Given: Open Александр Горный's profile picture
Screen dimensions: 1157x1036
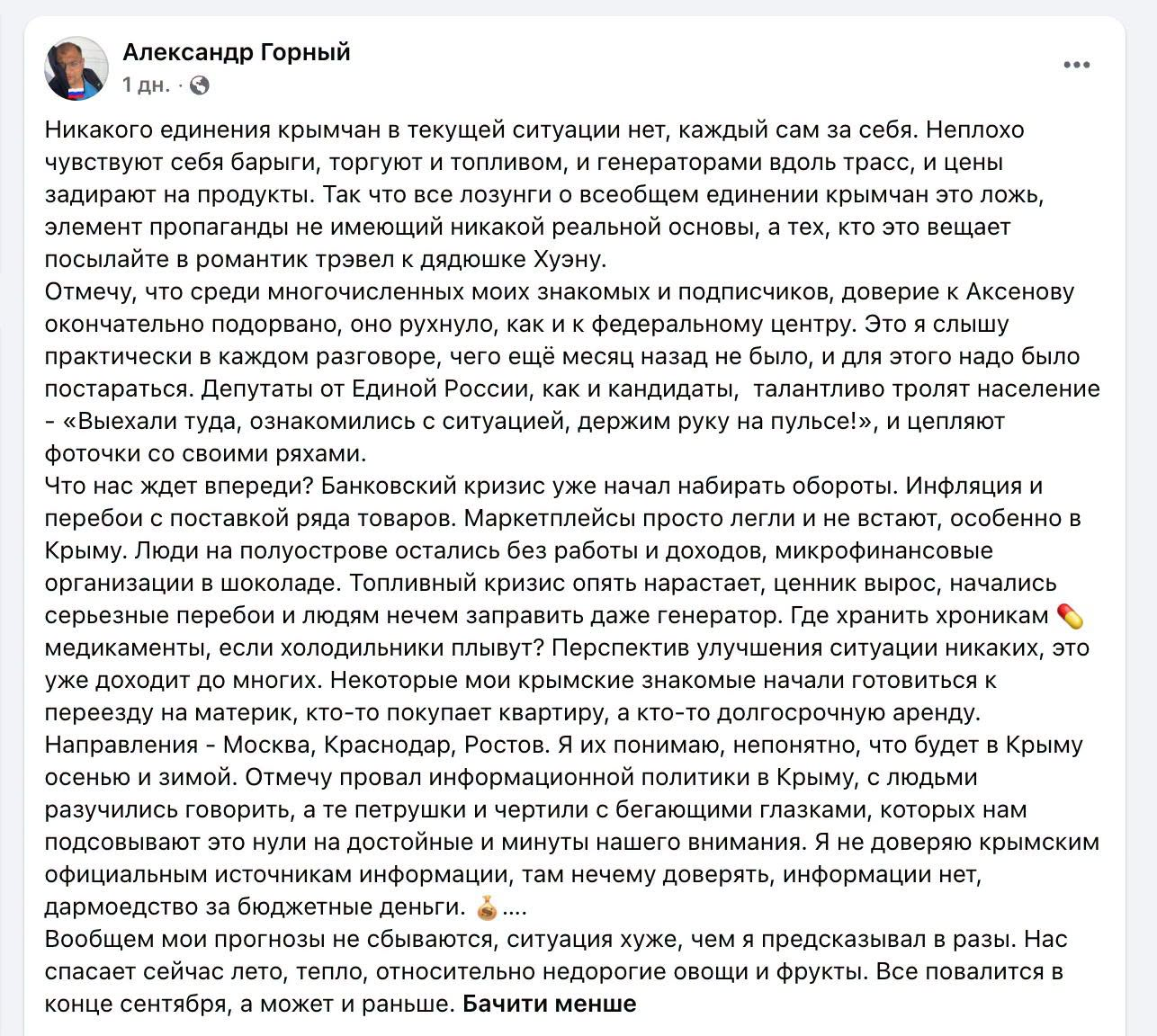Looking at the screenshot, I should tap(76, 68).
